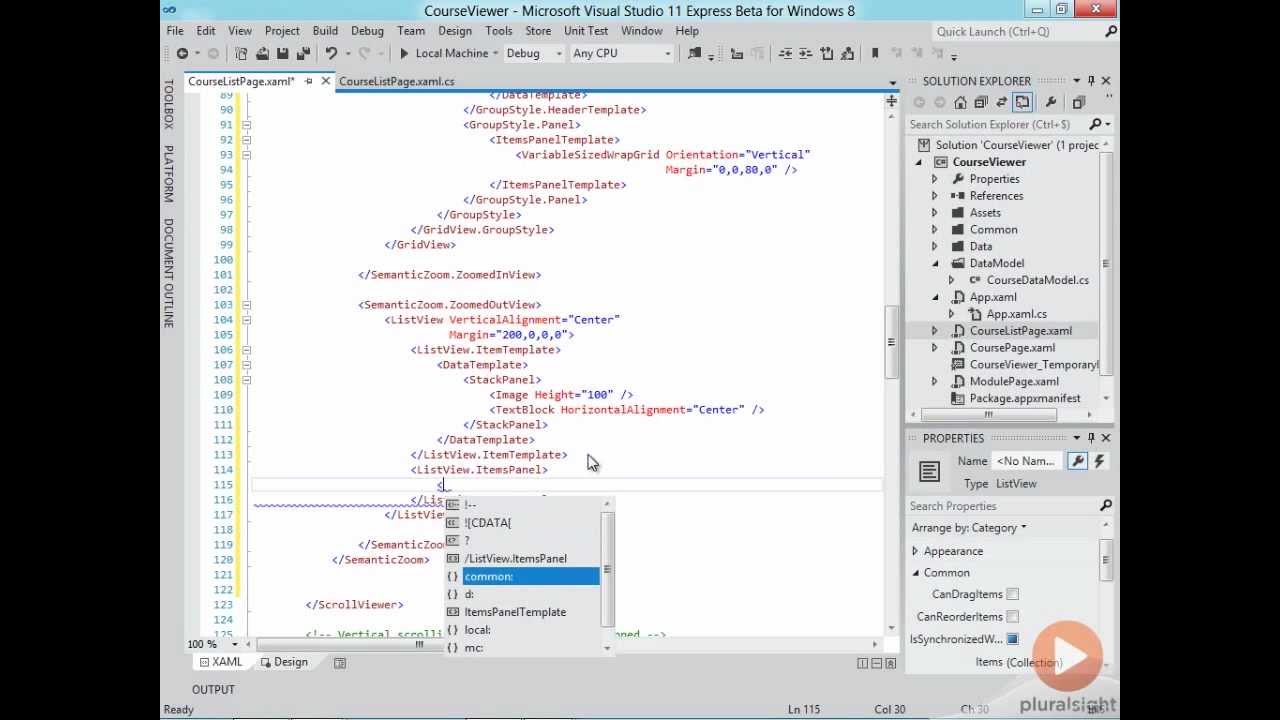Comment out selected lines icon
The height and width of the screenshot is (720, 1280).
[x=828, y=53]
